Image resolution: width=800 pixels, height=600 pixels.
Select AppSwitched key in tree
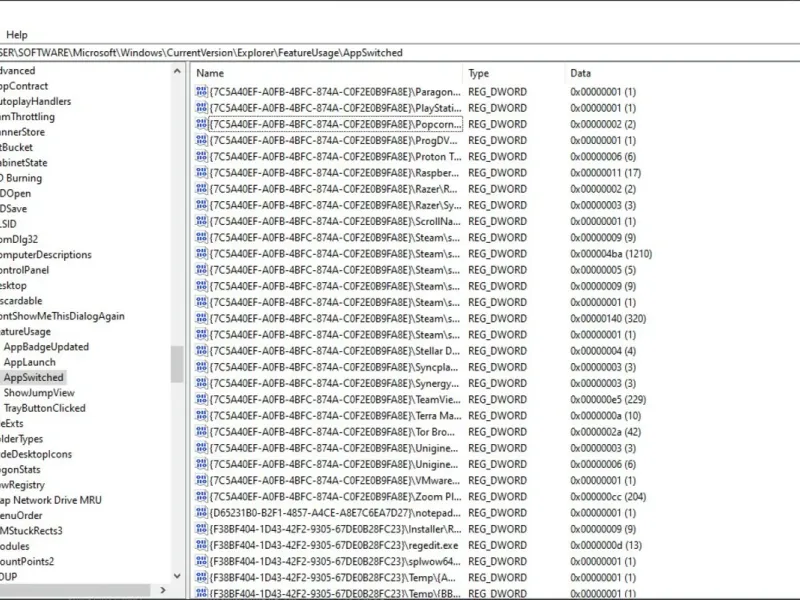(x=34, y=378)
